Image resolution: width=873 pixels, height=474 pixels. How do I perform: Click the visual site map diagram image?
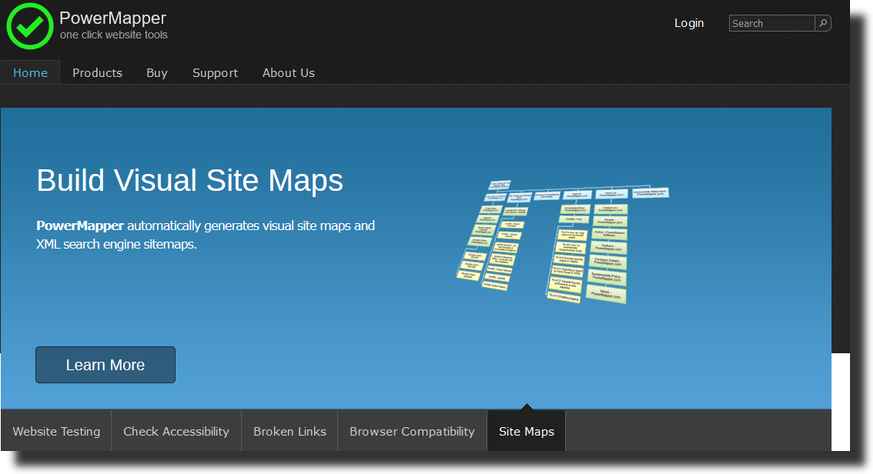click(562, 242)
